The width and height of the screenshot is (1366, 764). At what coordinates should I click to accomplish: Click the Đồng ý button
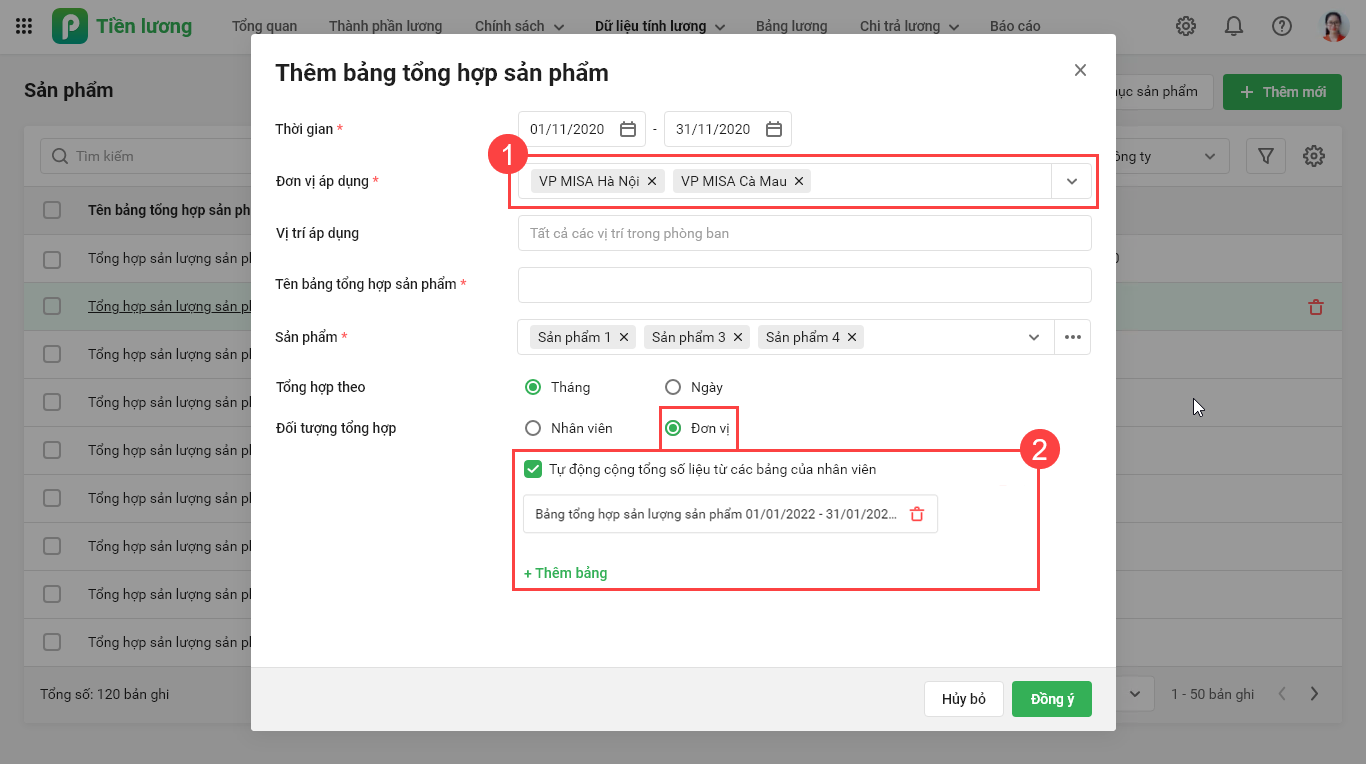(1051, 699)
